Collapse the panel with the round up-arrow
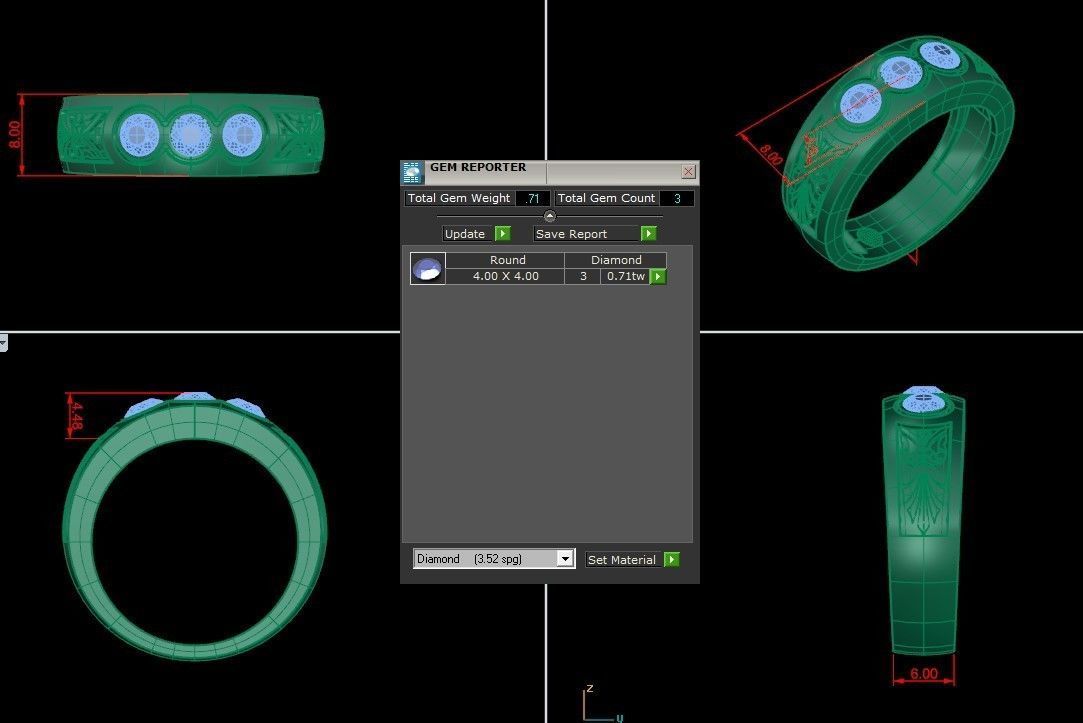1083x723 pixels. coord(550,216)
